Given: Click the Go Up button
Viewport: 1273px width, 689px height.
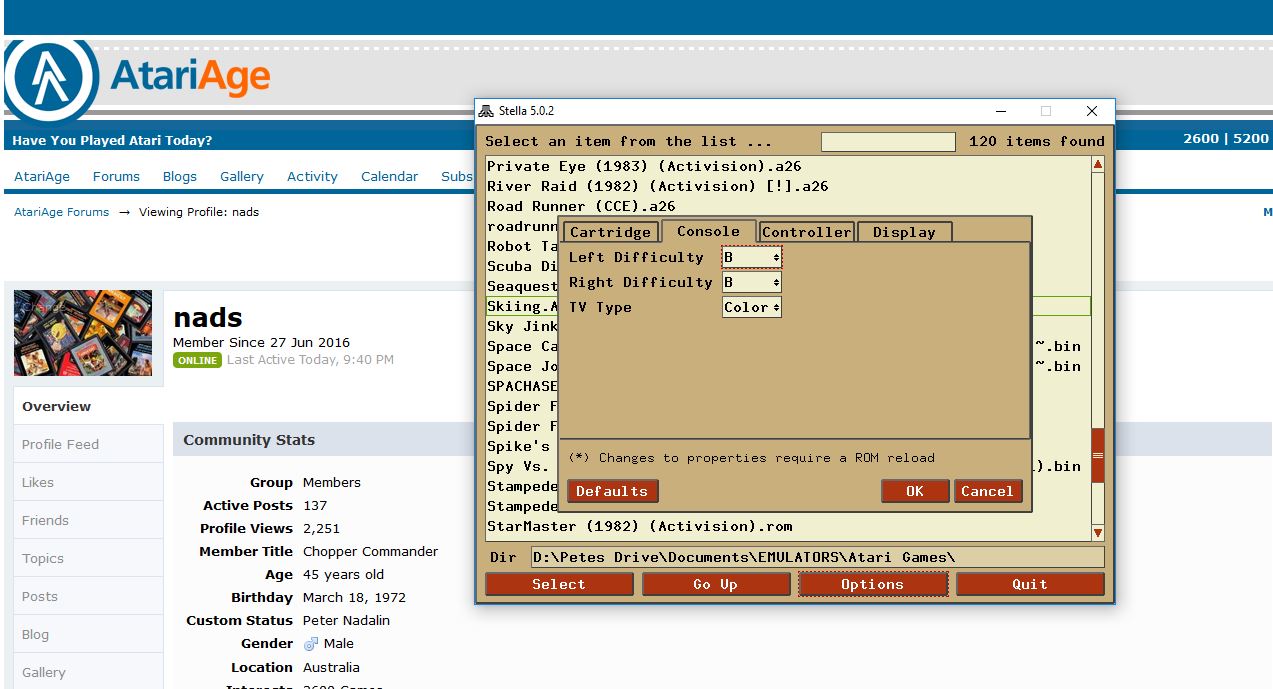Looking at the screenshot, I should pyautogui.click(x=715, y=584).
